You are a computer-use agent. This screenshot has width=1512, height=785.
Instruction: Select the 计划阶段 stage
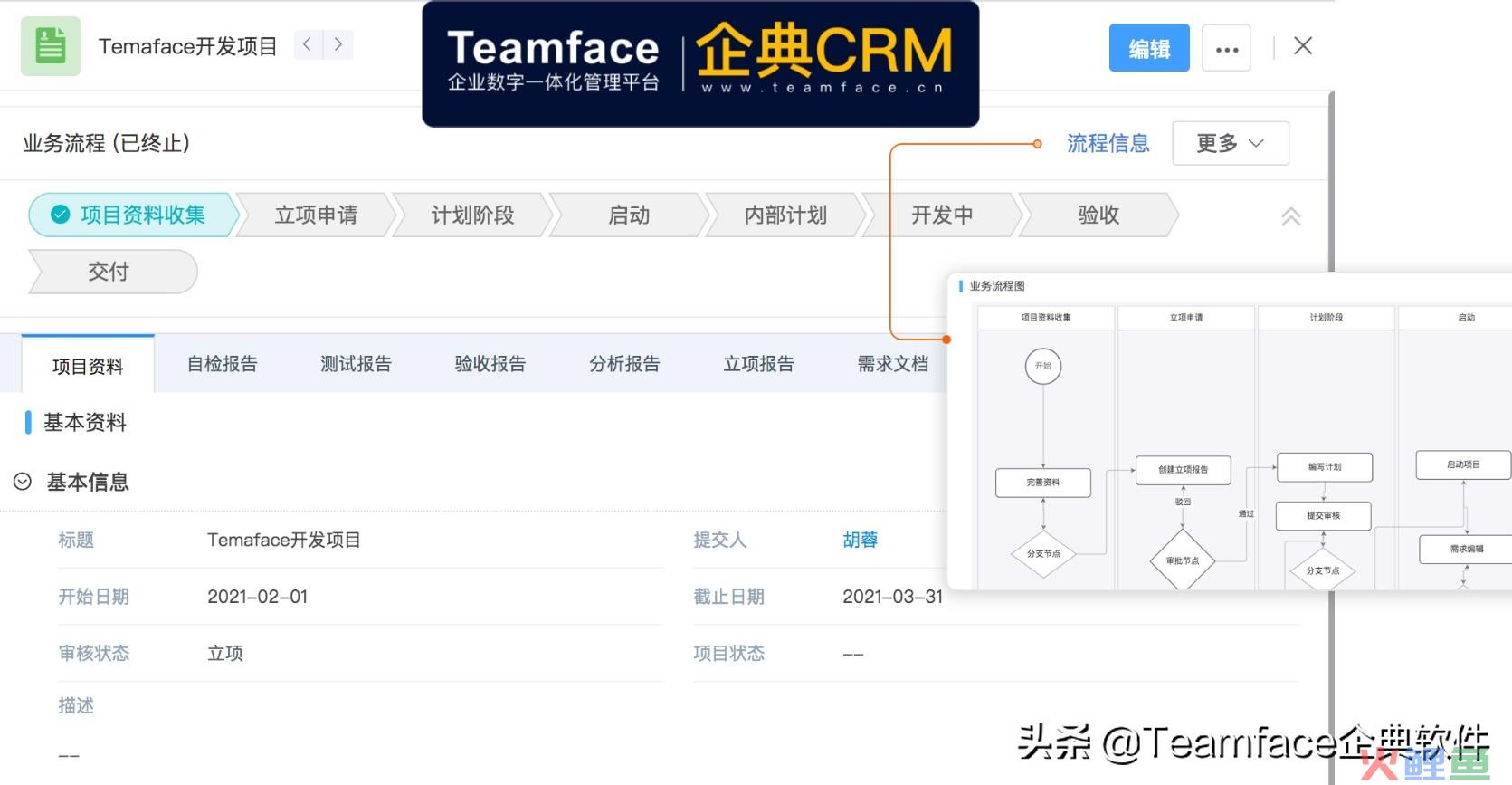[x=472, y=215]
